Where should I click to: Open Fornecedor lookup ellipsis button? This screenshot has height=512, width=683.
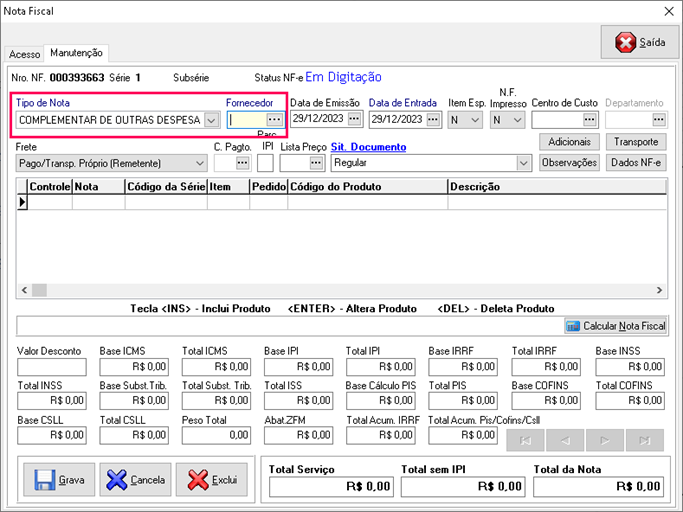pyautogui.click(x=274, y=120)
